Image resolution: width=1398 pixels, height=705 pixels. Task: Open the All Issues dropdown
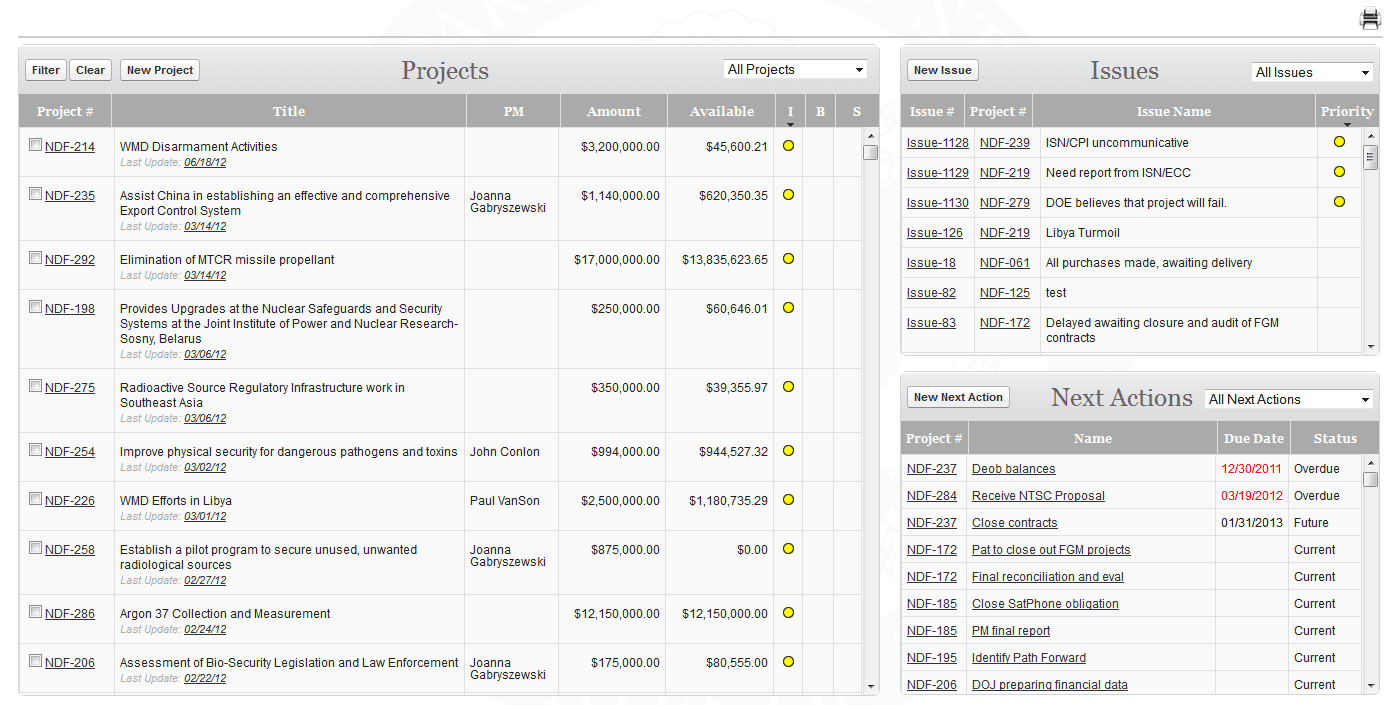[1311, 71]
